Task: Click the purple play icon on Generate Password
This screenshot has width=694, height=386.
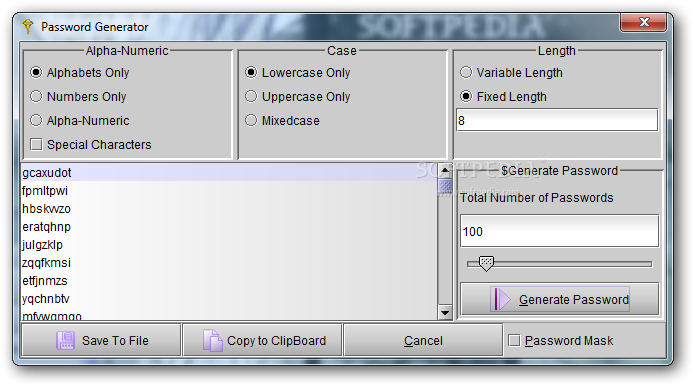Action: point(502,300)
